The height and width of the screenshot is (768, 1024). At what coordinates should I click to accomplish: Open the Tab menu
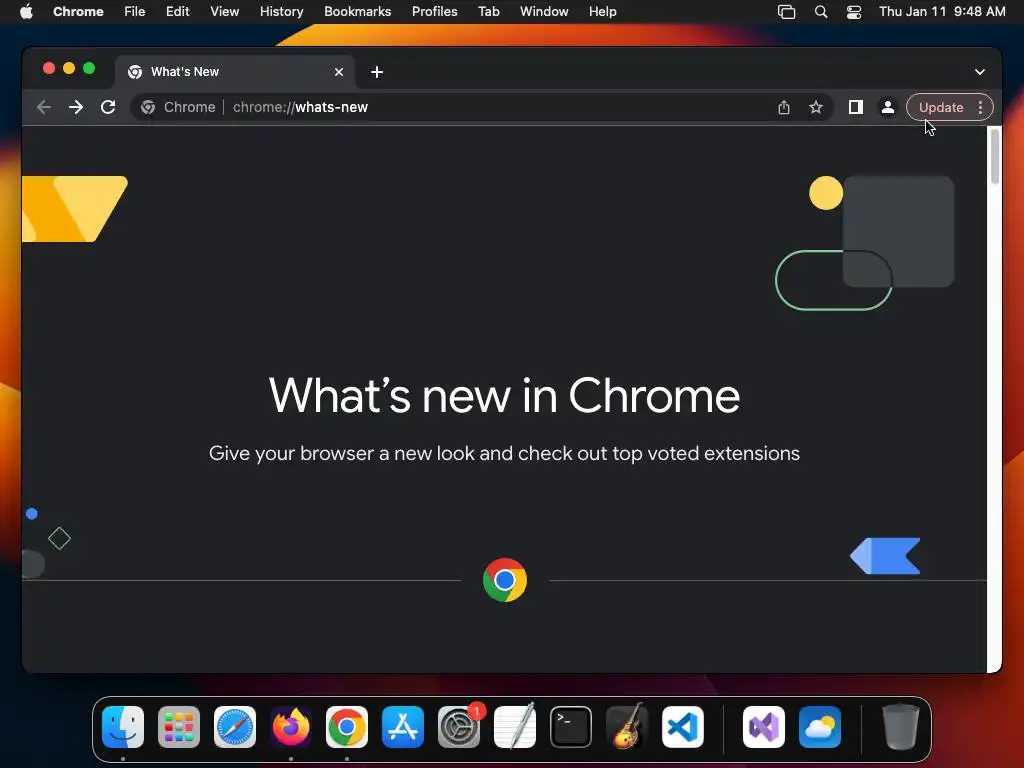(488, 12)
